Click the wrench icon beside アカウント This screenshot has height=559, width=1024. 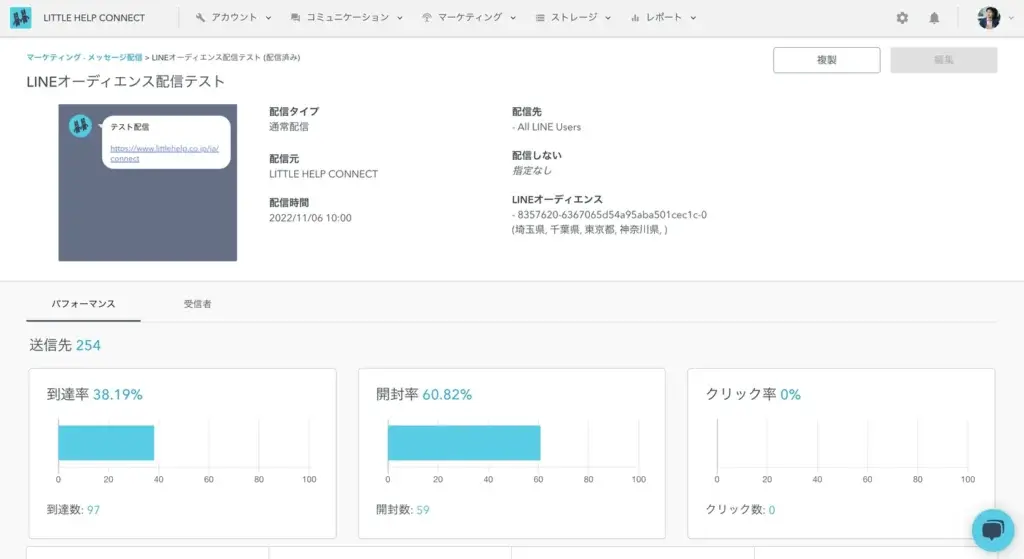(200, 18)
